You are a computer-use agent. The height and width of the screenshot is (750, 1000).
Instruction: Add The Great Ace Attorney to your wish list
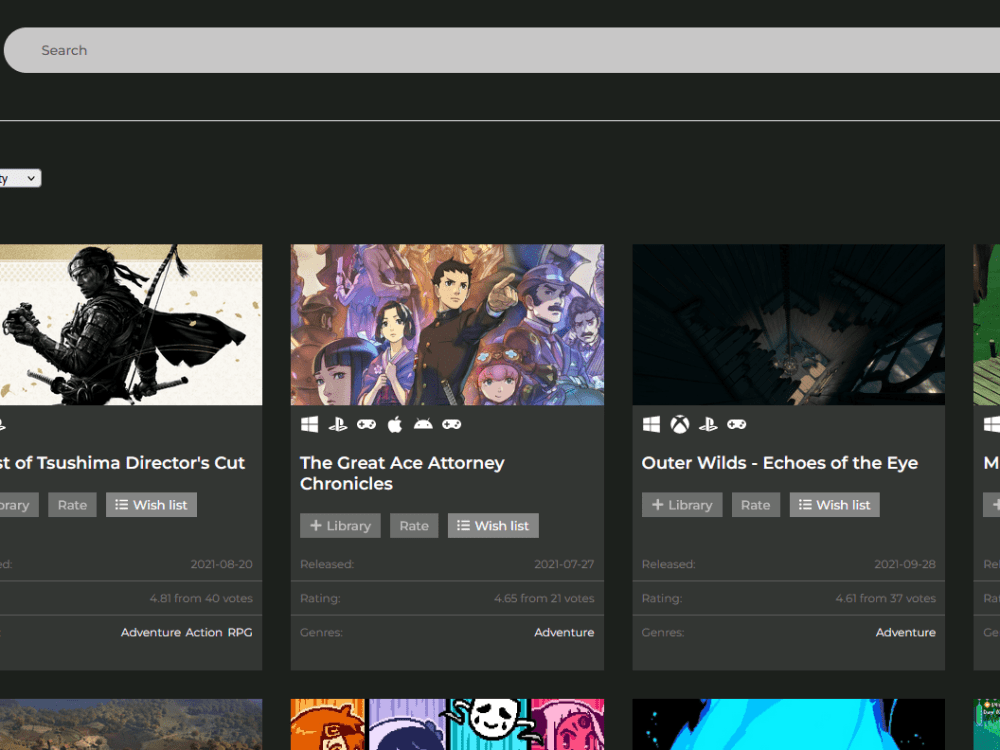pyautogui.click(x=492, y=525)
